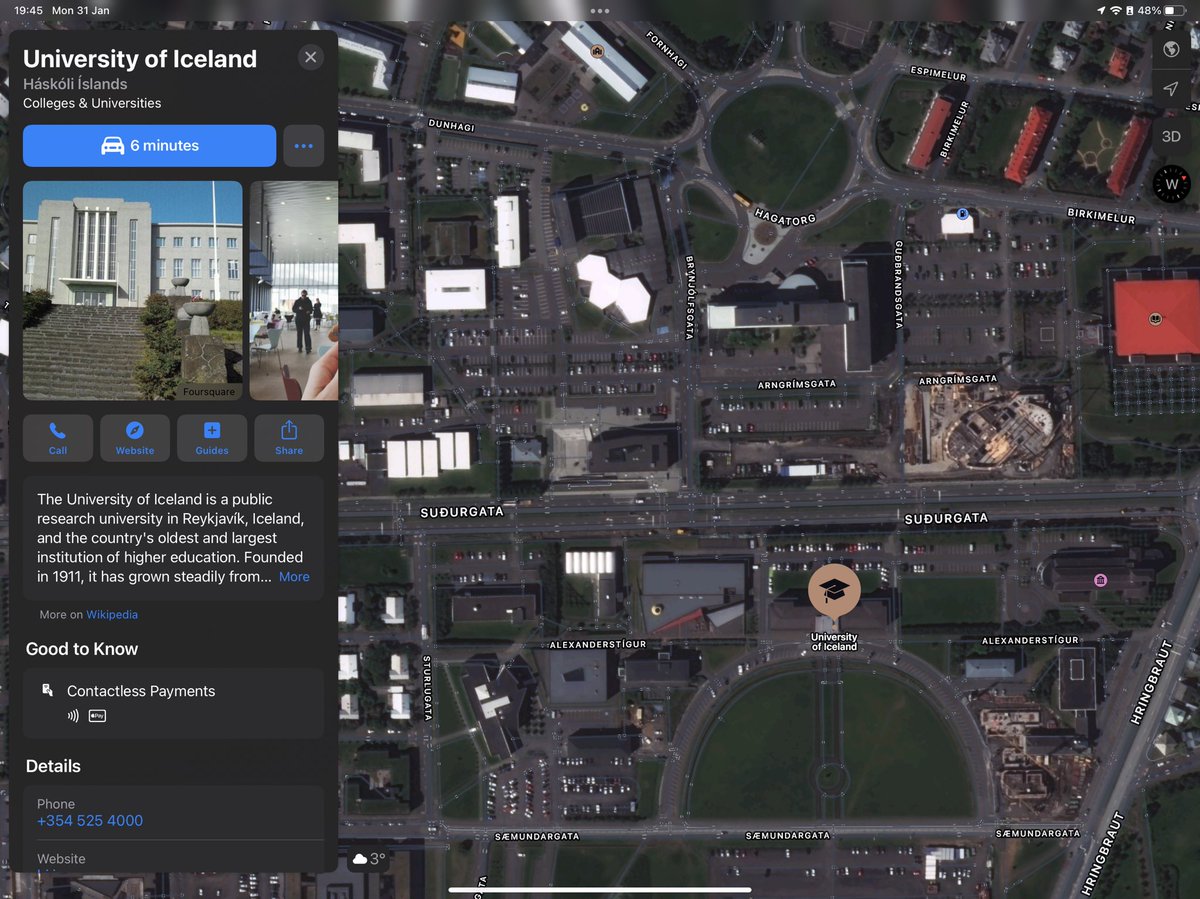The image size is (1200, 899).
Task: Get driving directions (6 minutes)
Action: 149,146
